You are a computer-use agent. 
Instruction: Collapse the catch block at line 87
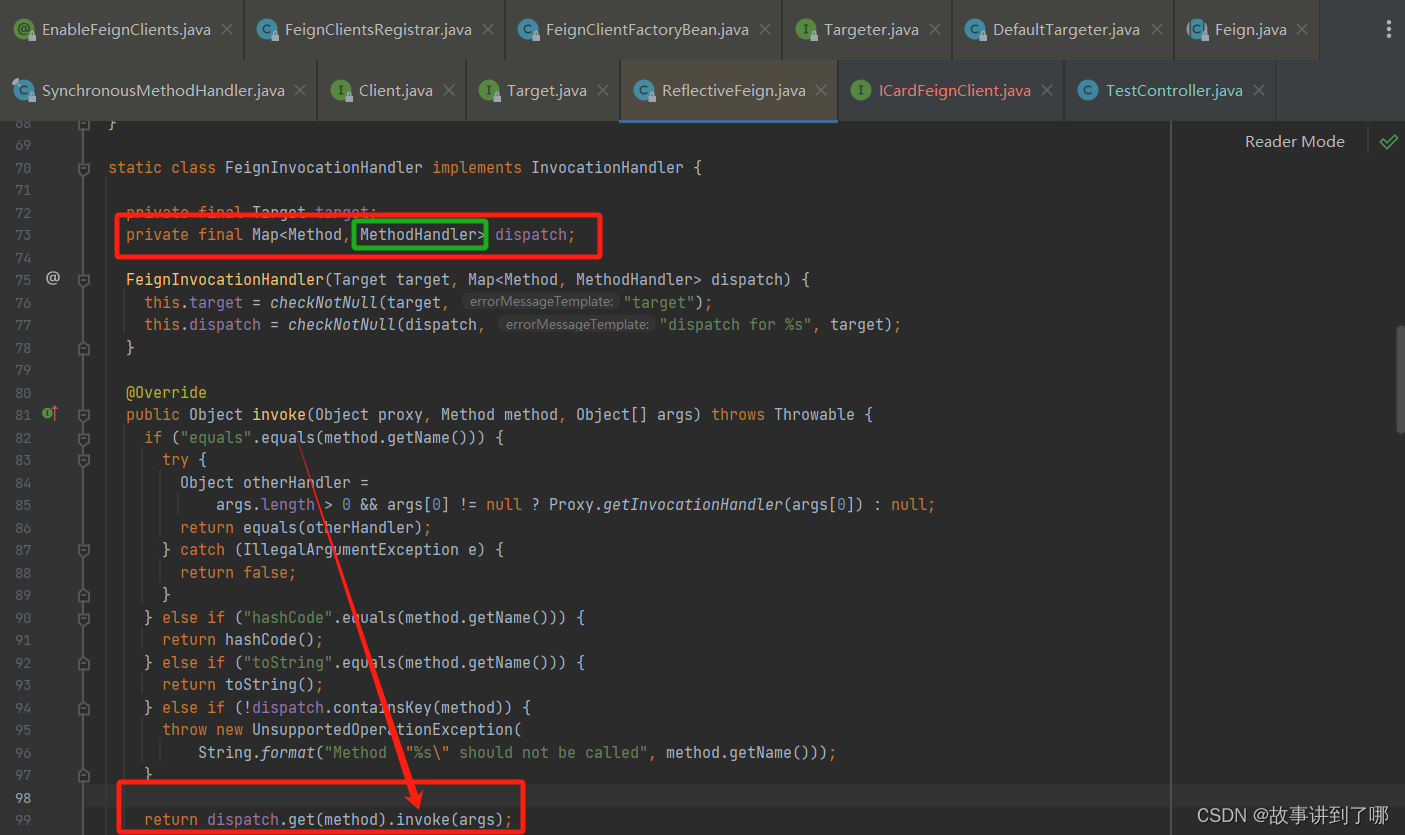click(84, 550)
